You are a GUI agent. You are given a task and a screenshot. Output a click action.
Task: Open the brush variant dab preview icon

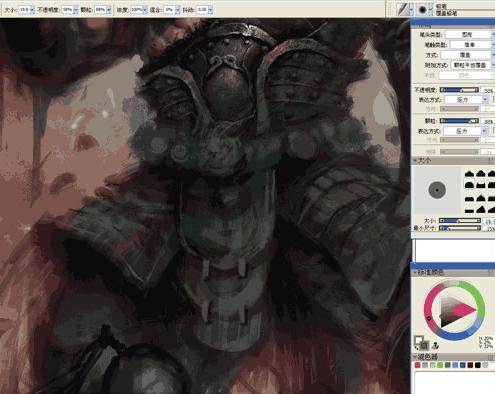[422, 9]
